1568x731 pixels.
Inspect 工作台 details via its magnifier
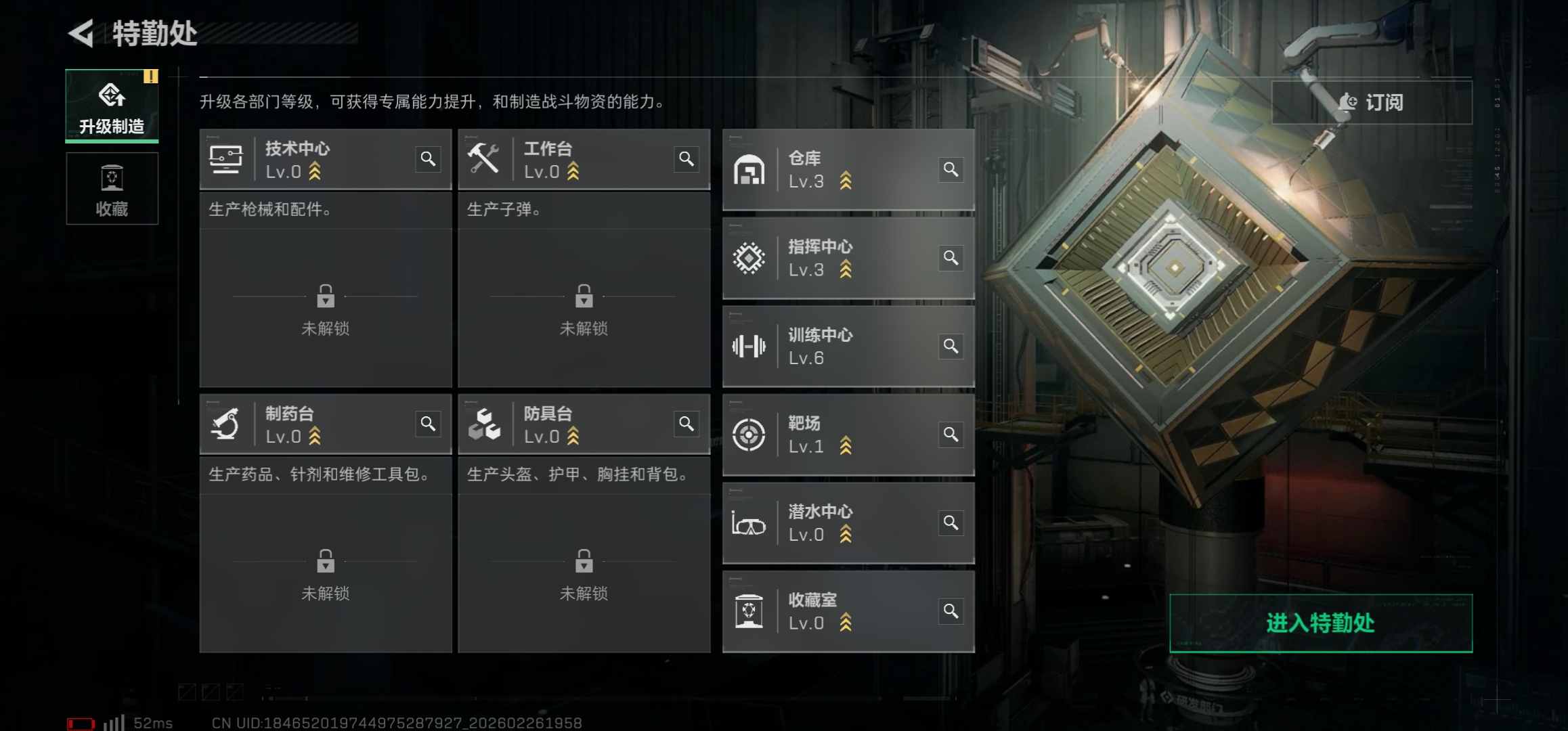[x=687, y=159]
